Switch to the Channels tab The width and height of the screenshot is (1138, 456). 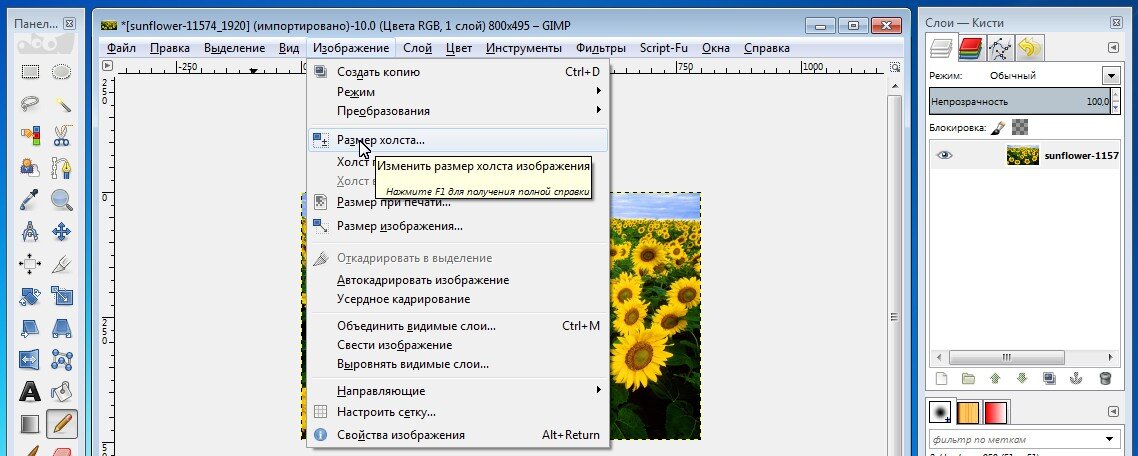[x=971, y=49]
